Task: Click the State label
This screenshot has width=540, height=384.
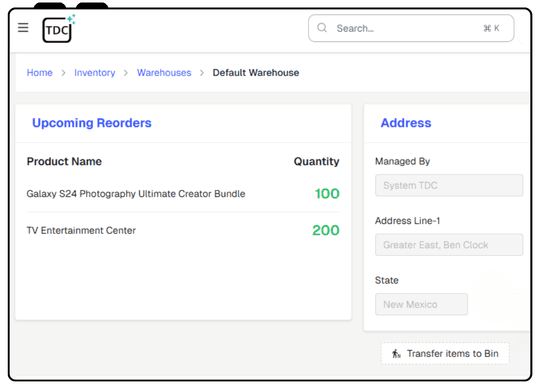Action: 387,280
